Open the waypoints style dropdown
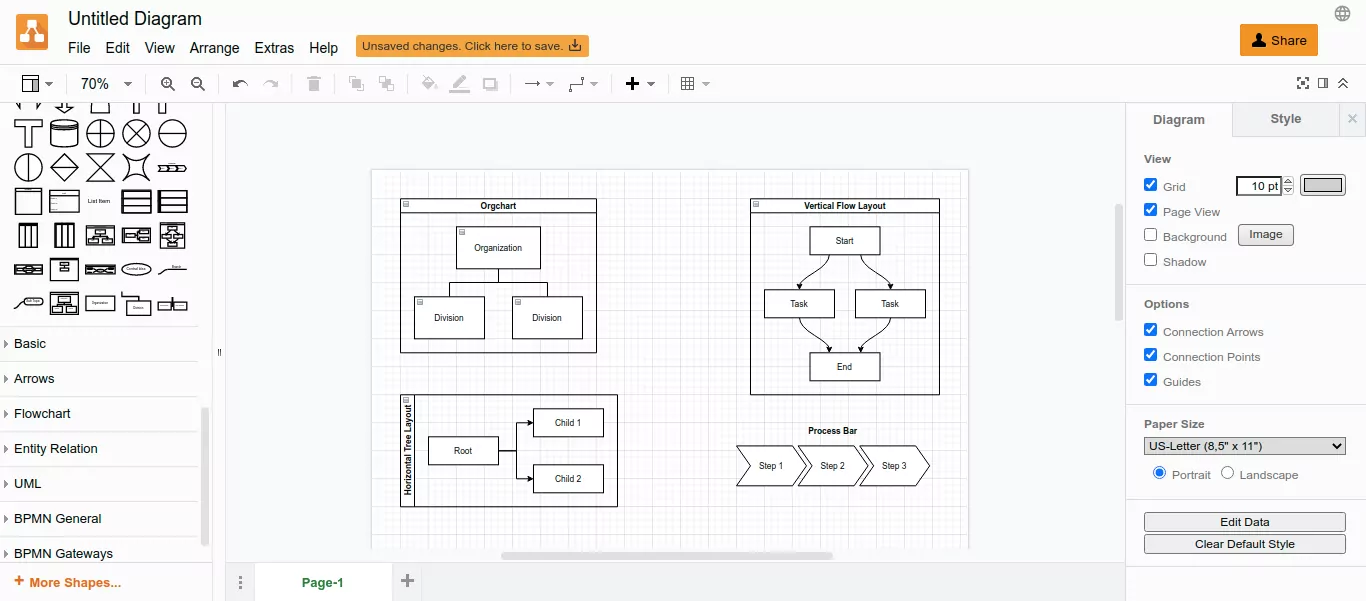The width and height of the screenshot is (1366, 601). coord(583,85)
